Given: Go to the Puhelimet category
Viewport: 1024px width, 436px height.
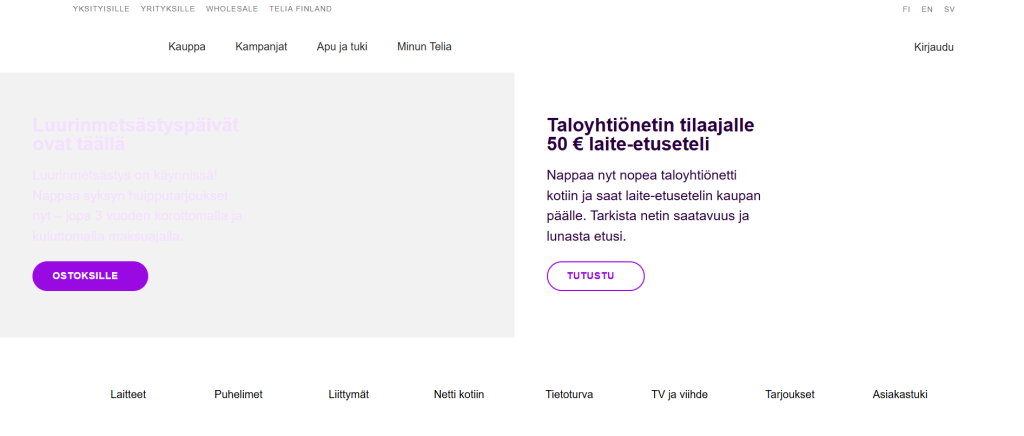Looking at the screenshot, I should [238, 395].
